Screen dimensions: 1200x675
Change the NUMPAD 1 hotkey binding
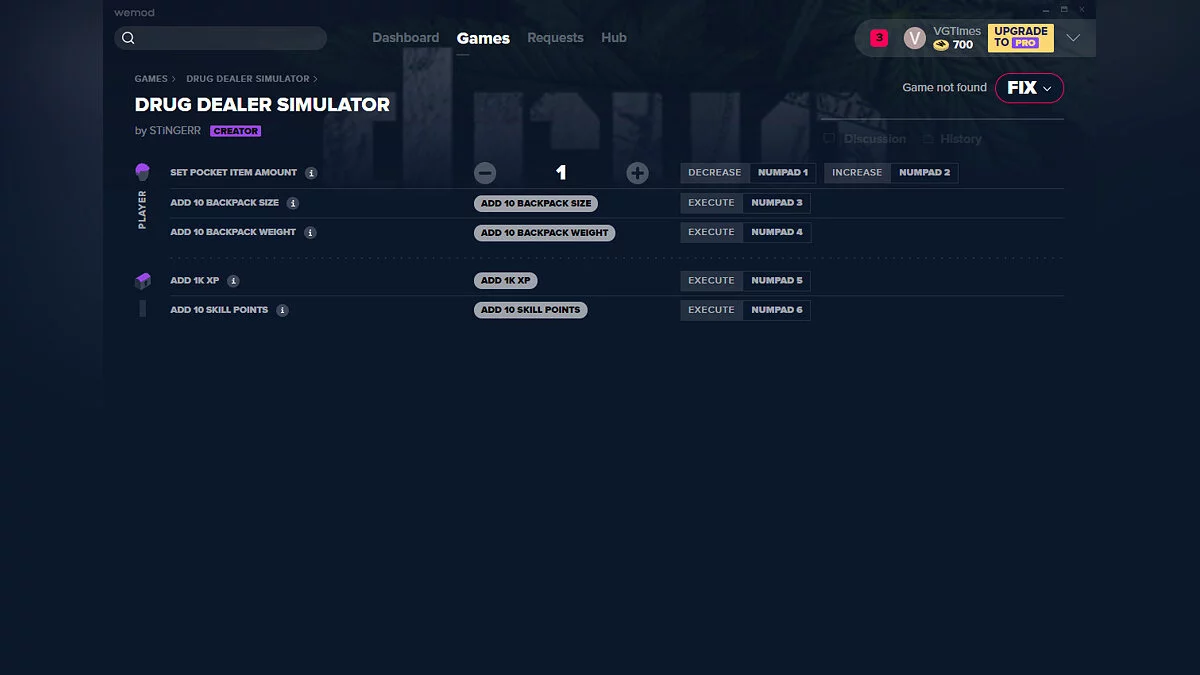point(782,173)
